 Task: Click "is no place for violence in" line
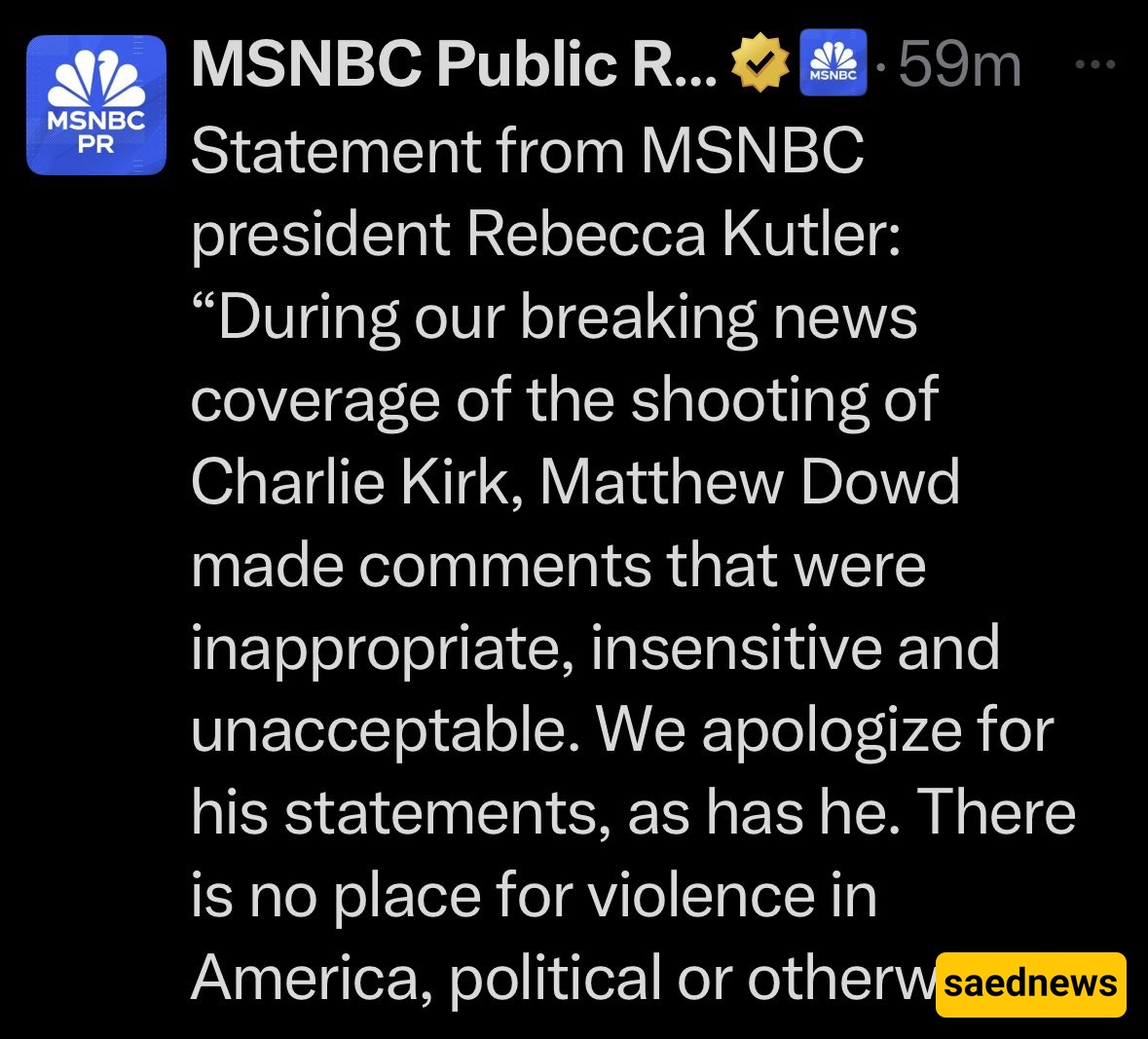pyautogui.click(x=535, y=898)
